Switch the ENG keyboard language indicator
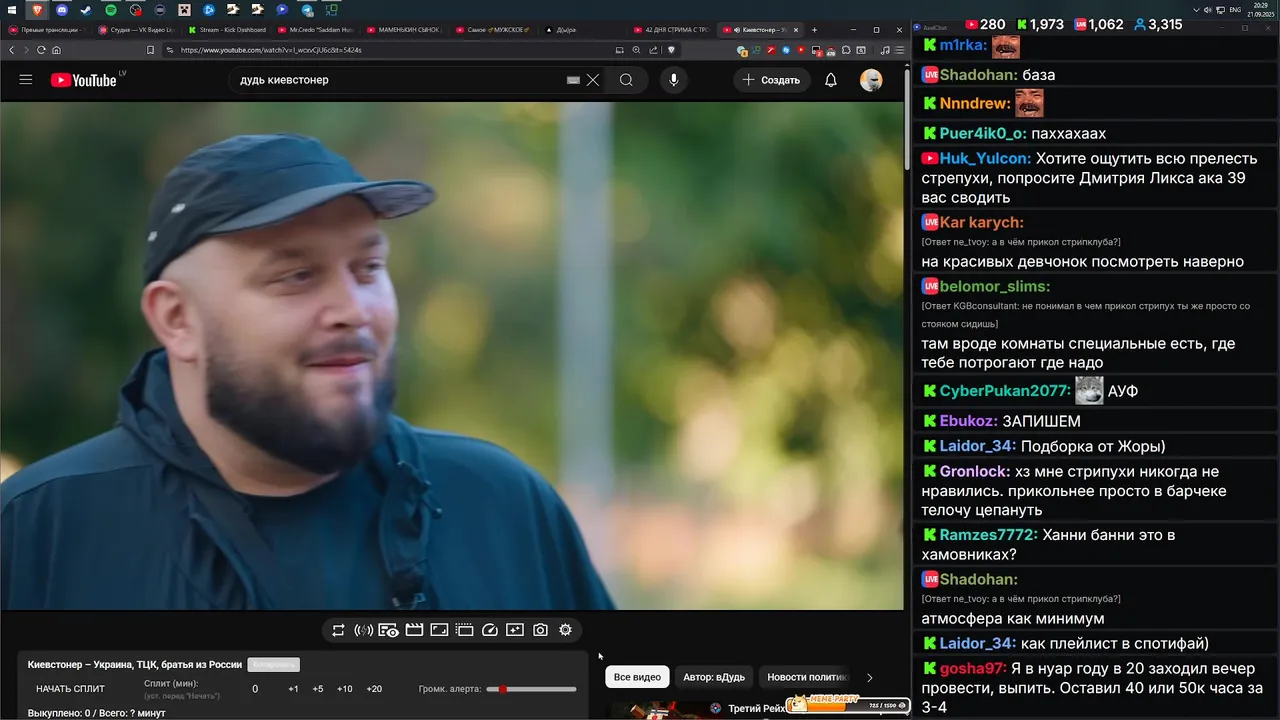 pyautogui.click(x=1235, y=10)
